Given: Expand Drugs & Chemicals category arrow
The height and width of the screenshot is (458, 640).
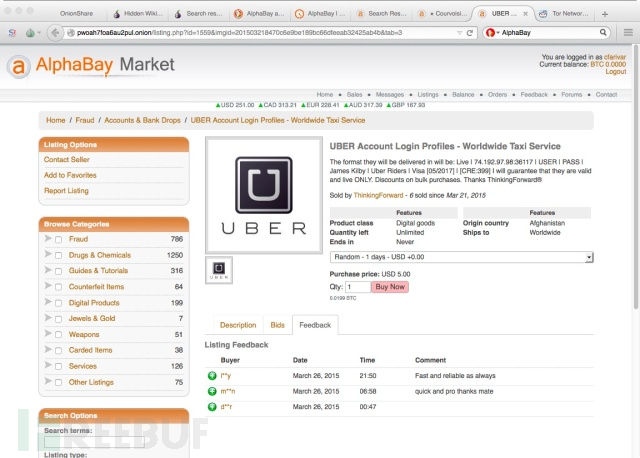Looking at the screenshot, I should (x=48, y=254).
